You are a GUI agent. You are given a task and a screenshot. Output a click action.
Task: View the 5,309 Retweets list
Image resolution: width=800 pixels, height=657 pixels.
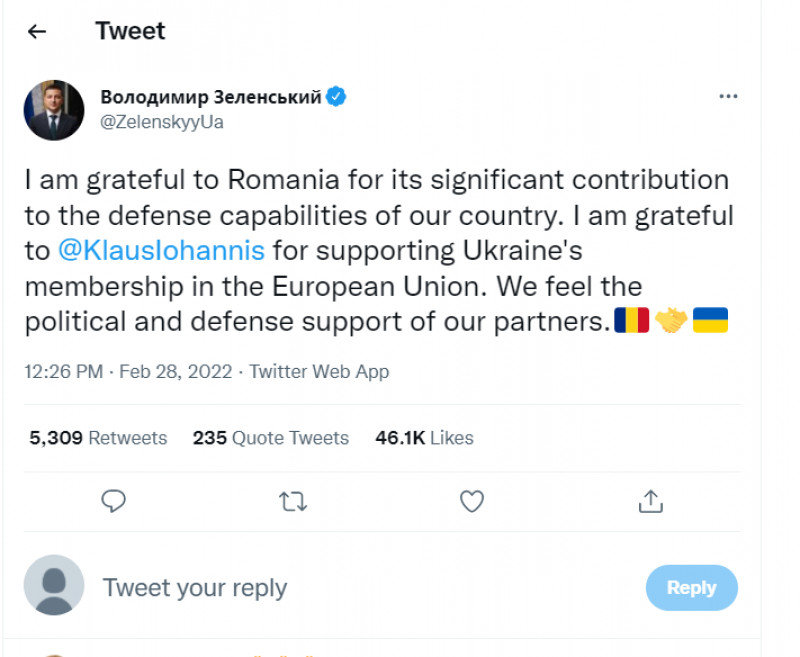pyautogui.click(x=98, y=438)
